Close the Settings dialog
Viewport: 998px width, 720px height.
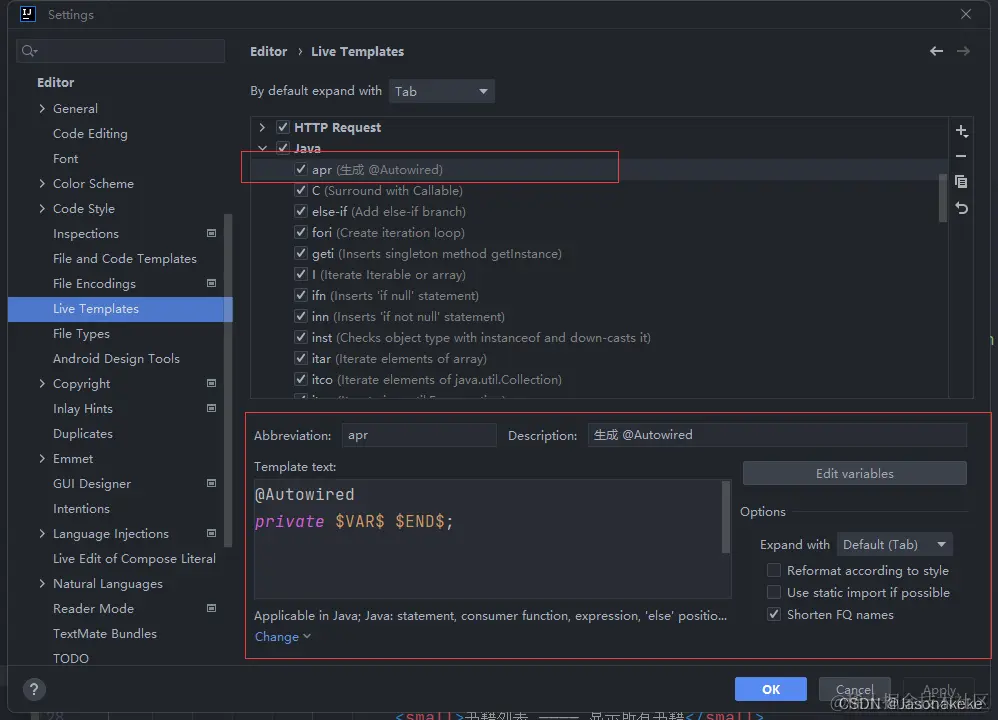point(966,14)
